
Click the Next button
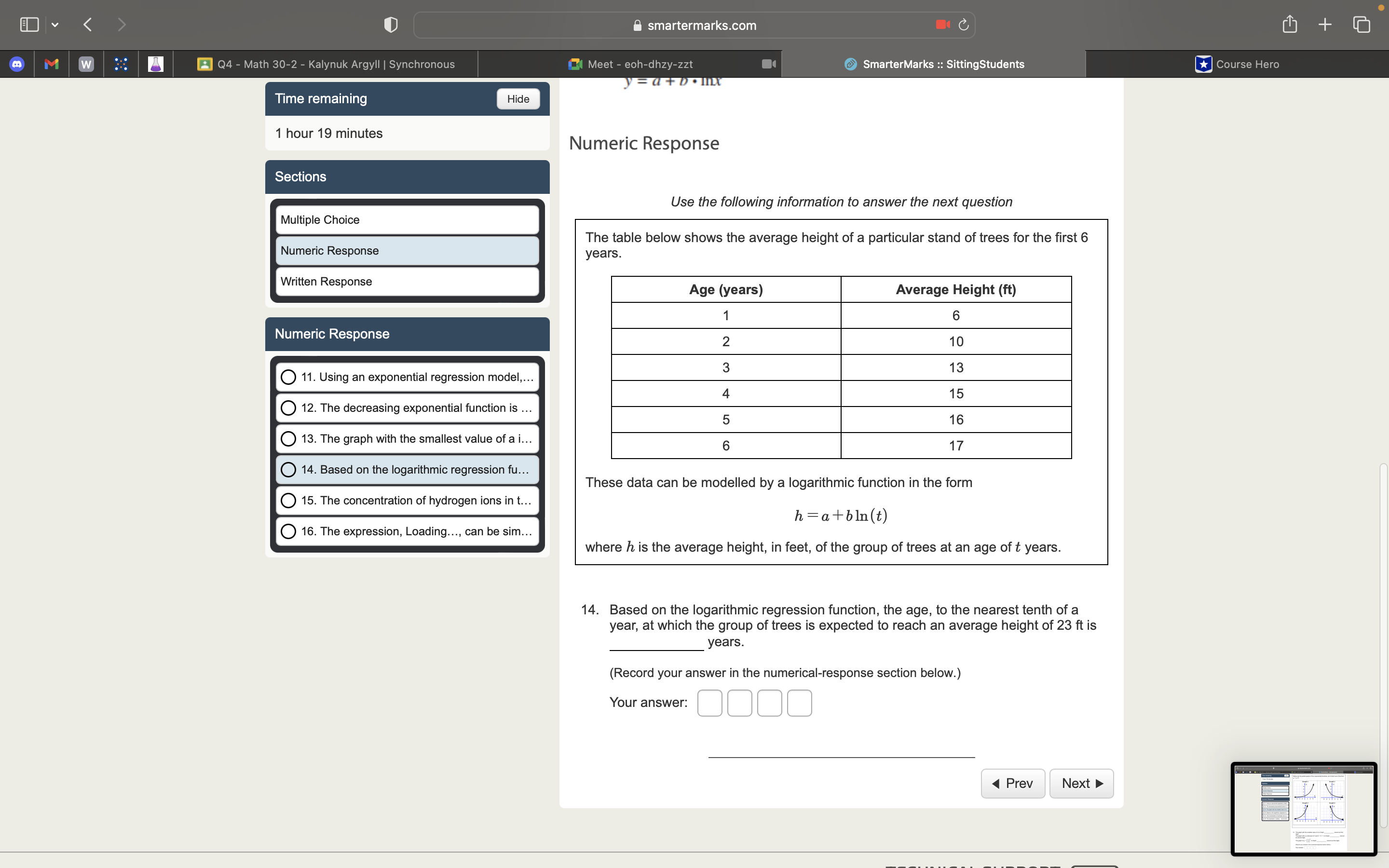pyautogui.click(x=1081, y=783)
